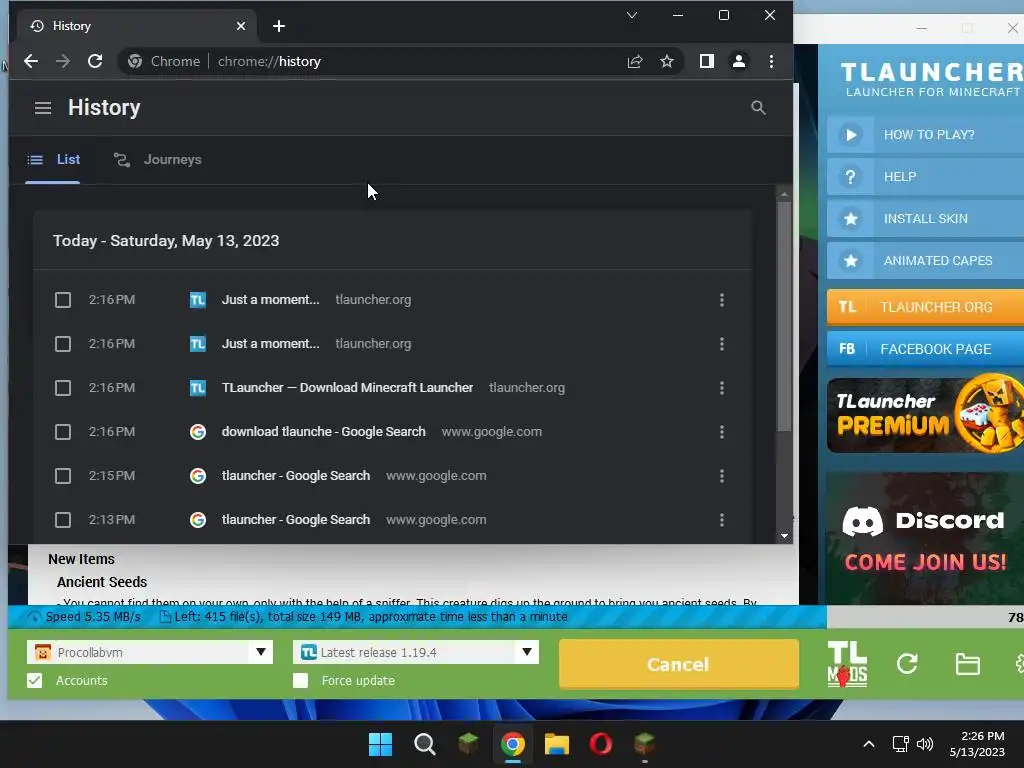Show hidden system tray icons
The image size is (1024, 768).
[x=869, y=744]
